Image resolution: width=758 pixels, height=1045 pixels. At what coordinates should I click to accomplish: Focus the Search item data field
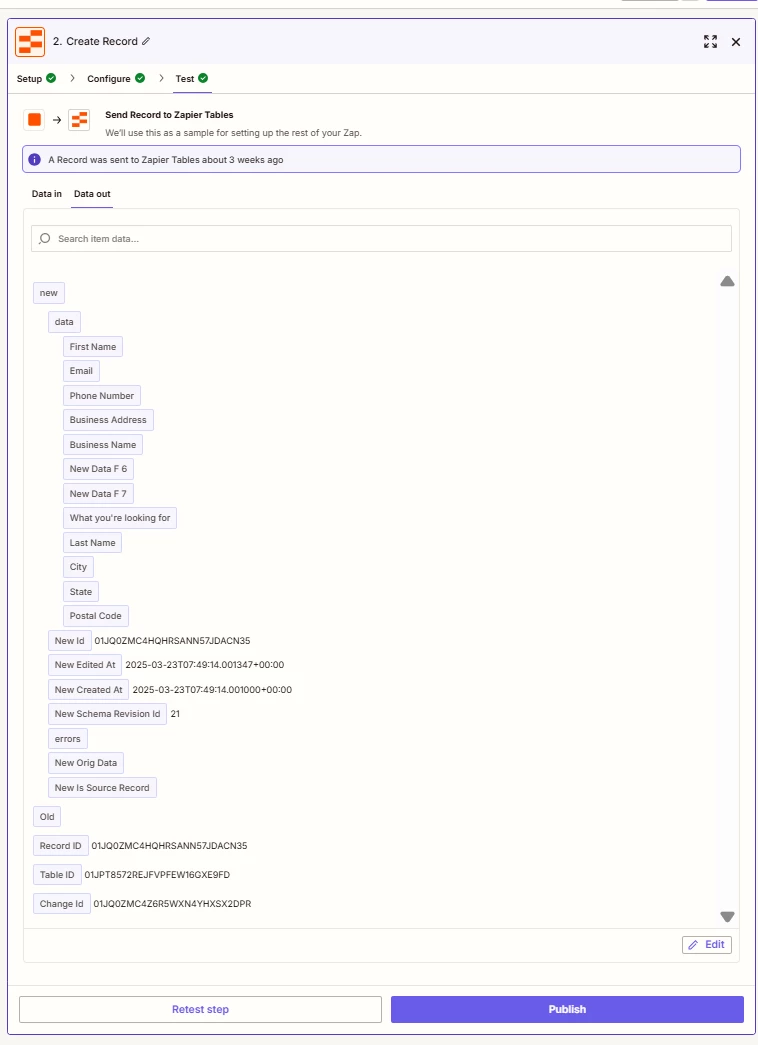(x=381, y=239)
